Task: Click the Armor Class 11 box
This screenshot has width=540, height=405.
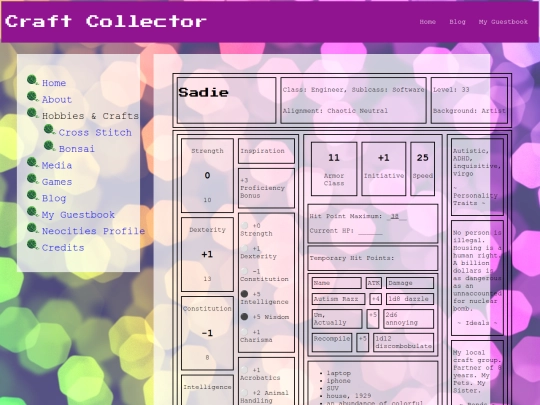Action: [x=334, y=169]
